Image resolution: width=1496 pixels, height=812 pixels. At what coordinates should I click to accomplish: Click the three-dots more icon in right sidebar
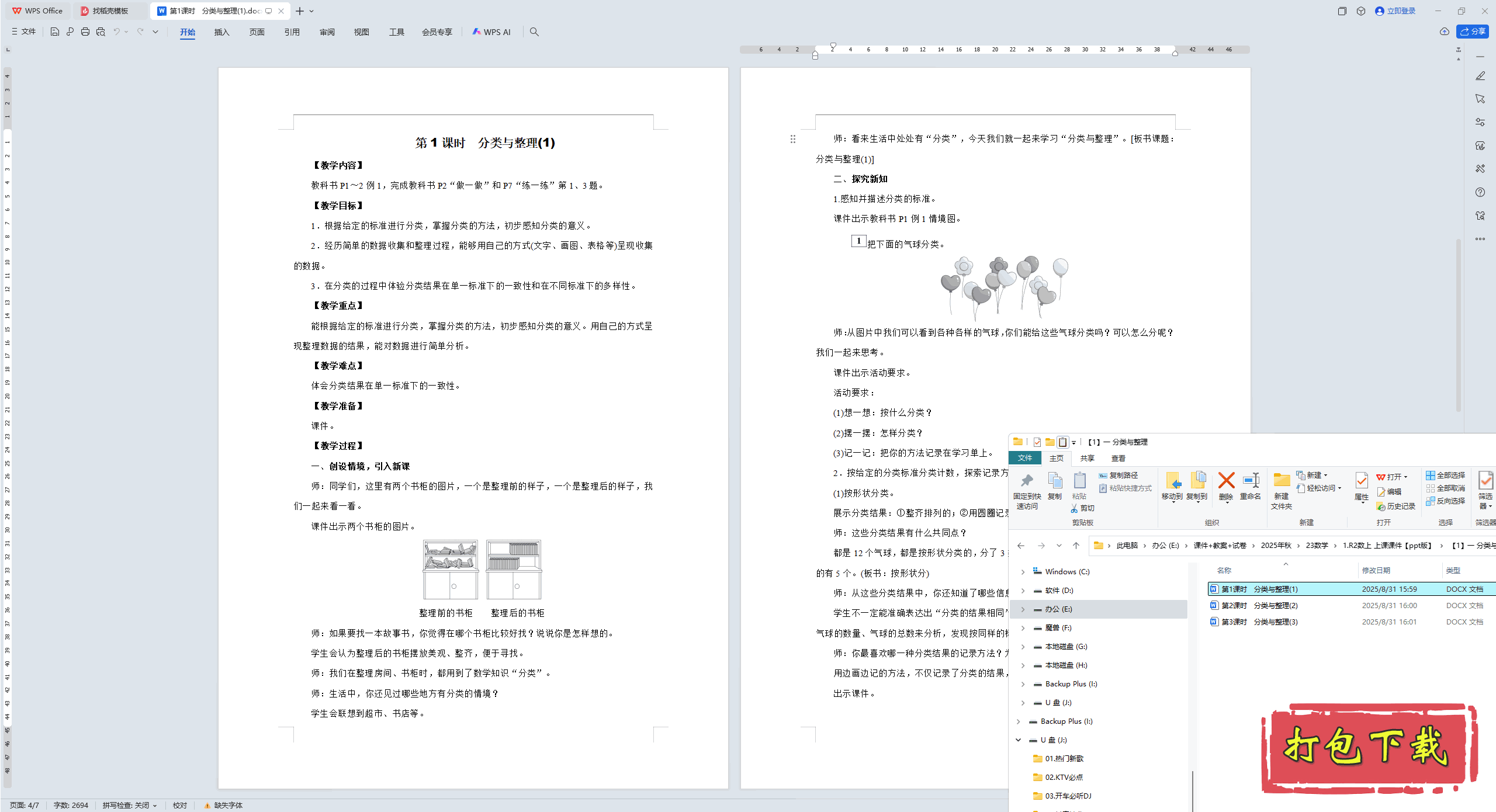1480,238
